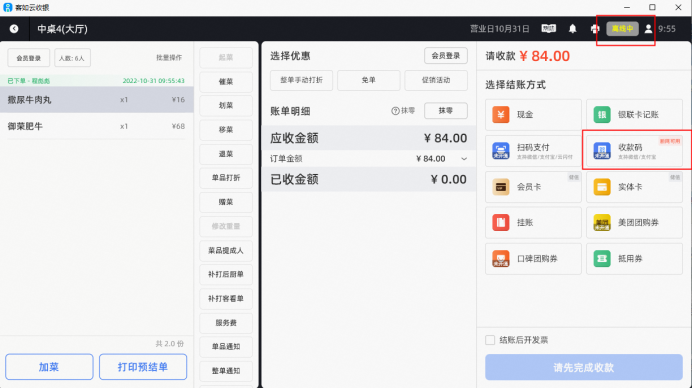The height and width of the screenshot is (389, 692).
Task: Click the 已收金额 ¥ 0.00 row
Action: click(x=369, y=179)
